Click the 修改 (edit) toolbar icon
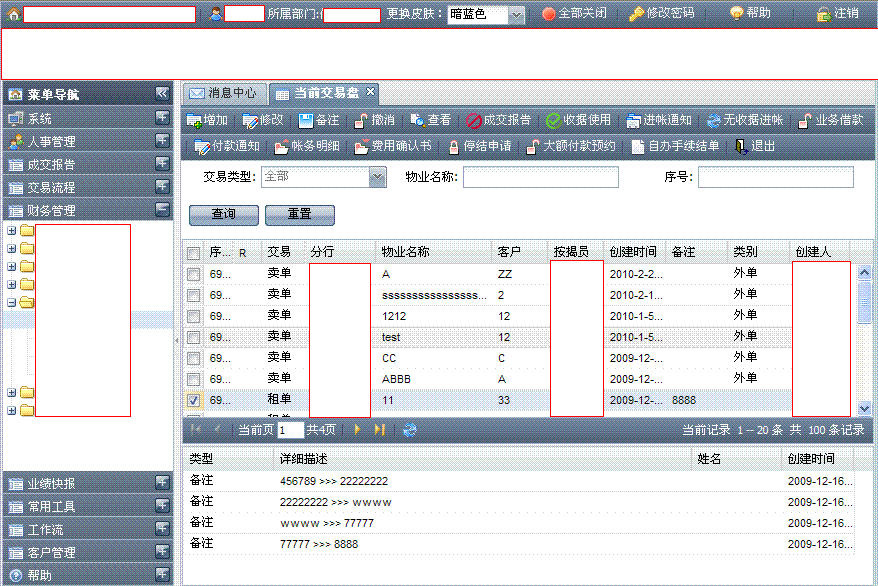 (x=251, y=120)
